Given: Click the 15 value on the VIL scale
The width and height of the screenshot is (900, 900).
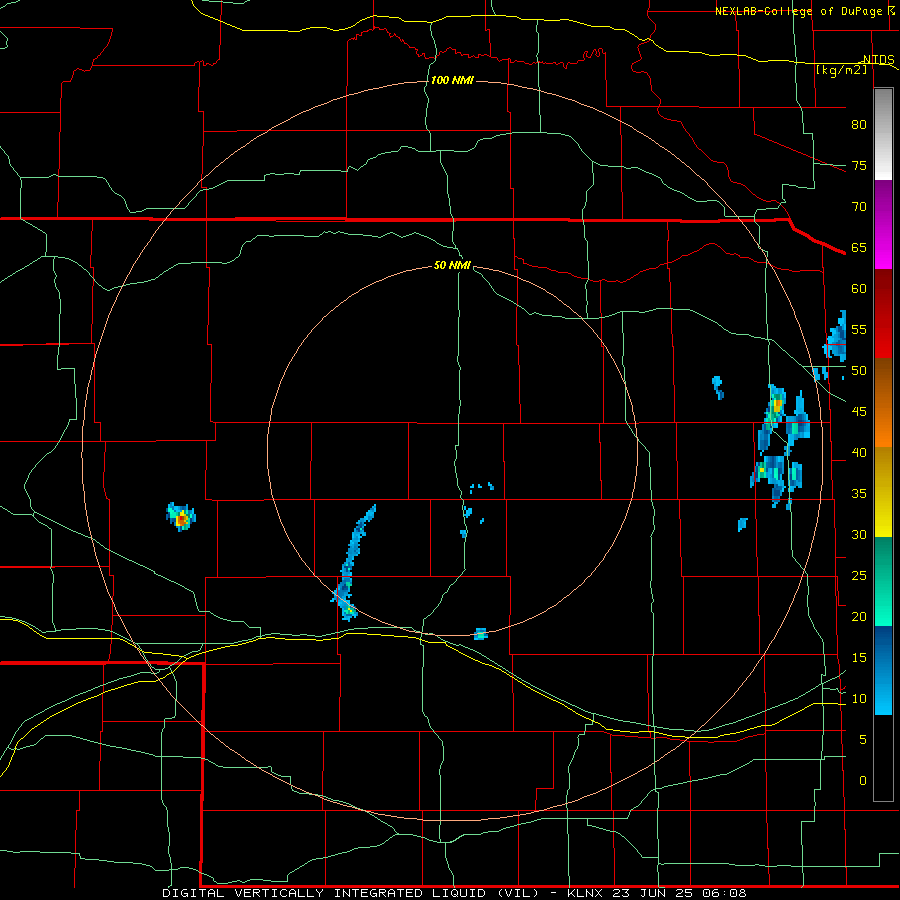Looking at the screenshot, I should click(859, 658).
